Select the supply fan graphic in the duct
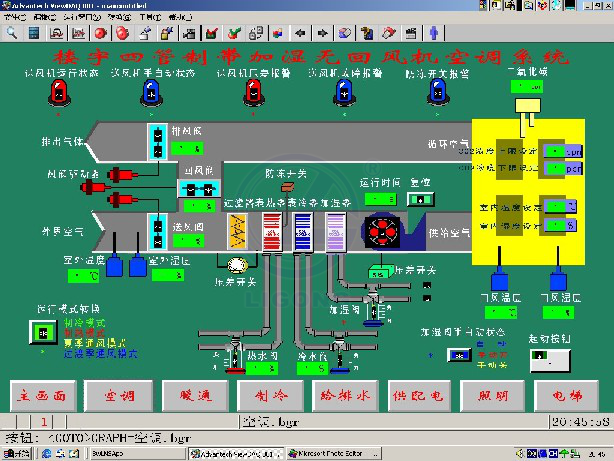Screen dimensions: 614x461 380,229
